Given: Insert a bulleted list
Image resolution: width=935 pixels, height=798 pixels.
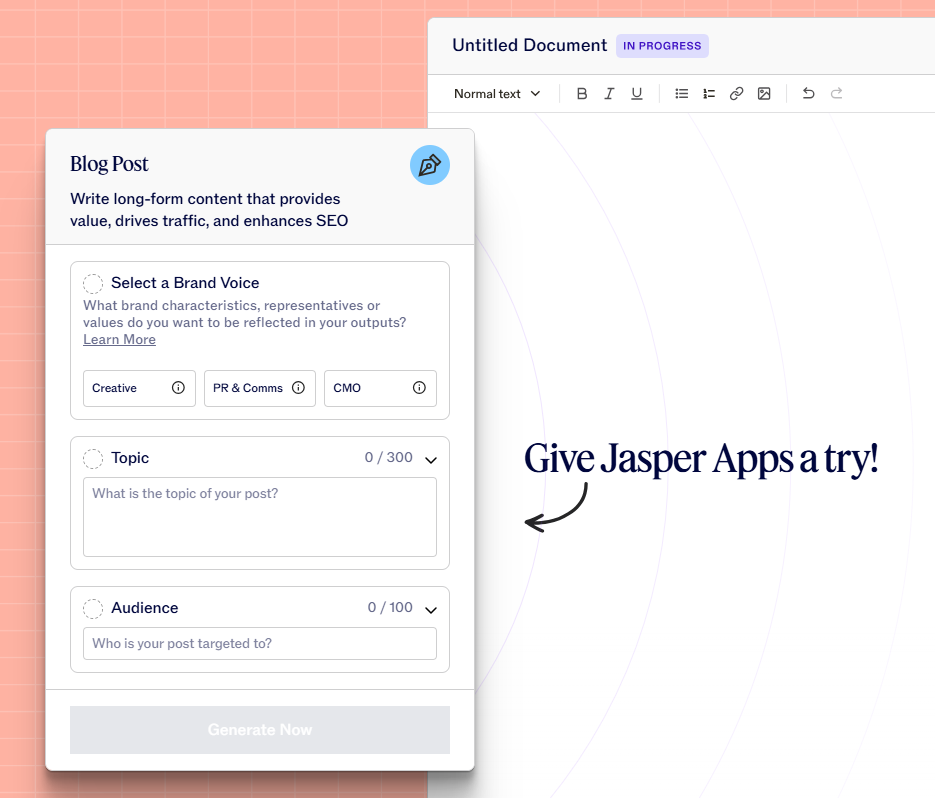Looking at the screenshot, I should (x=682, y=94).
